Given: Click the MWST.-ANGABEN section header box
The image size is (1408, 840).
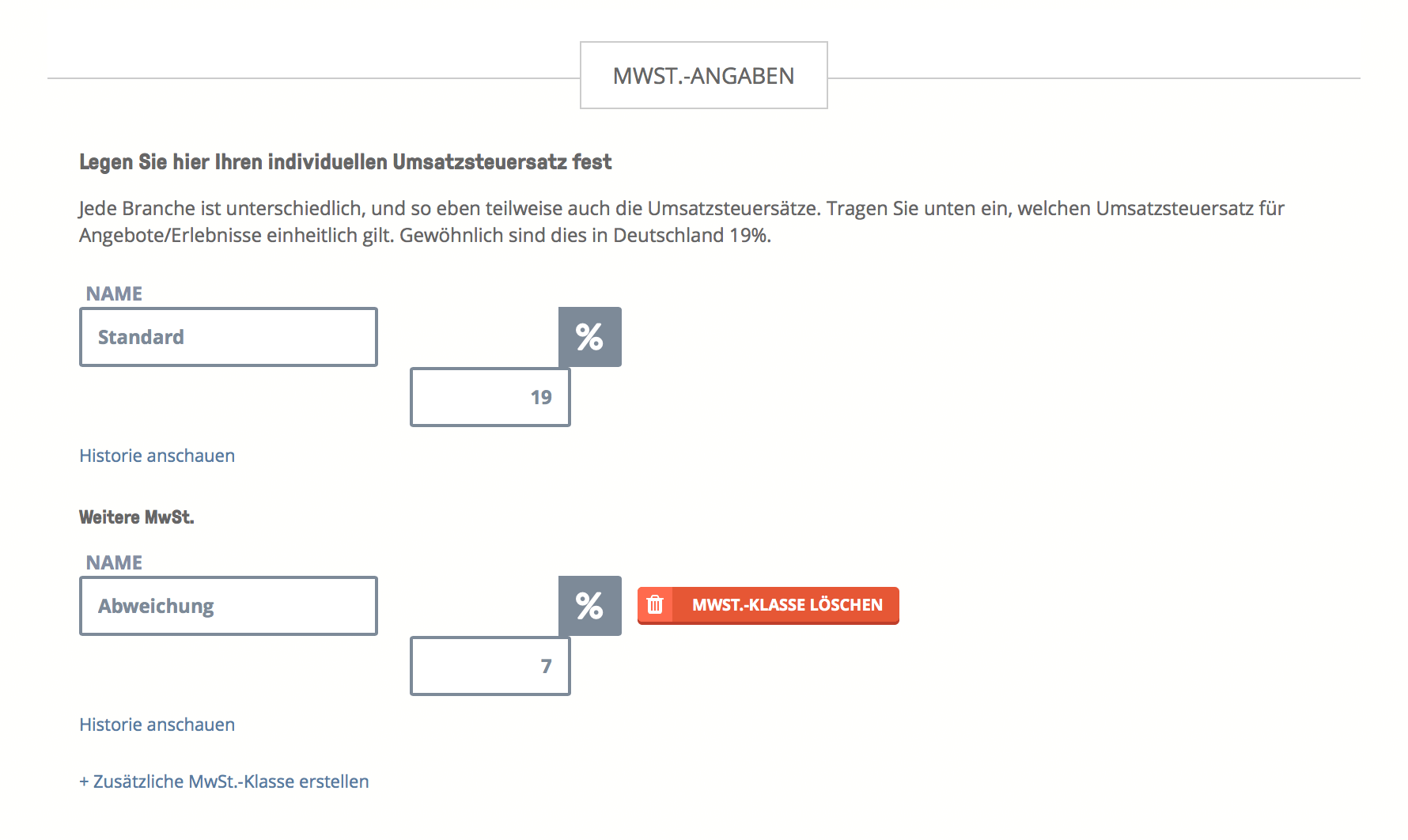Looking at the screenshot, I should [x=704, y=75].
